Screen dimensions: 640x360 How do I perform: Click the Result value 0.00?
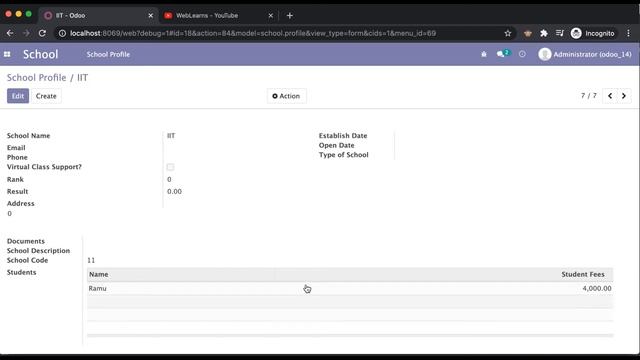pyautogui.click(x=174, y=191)
